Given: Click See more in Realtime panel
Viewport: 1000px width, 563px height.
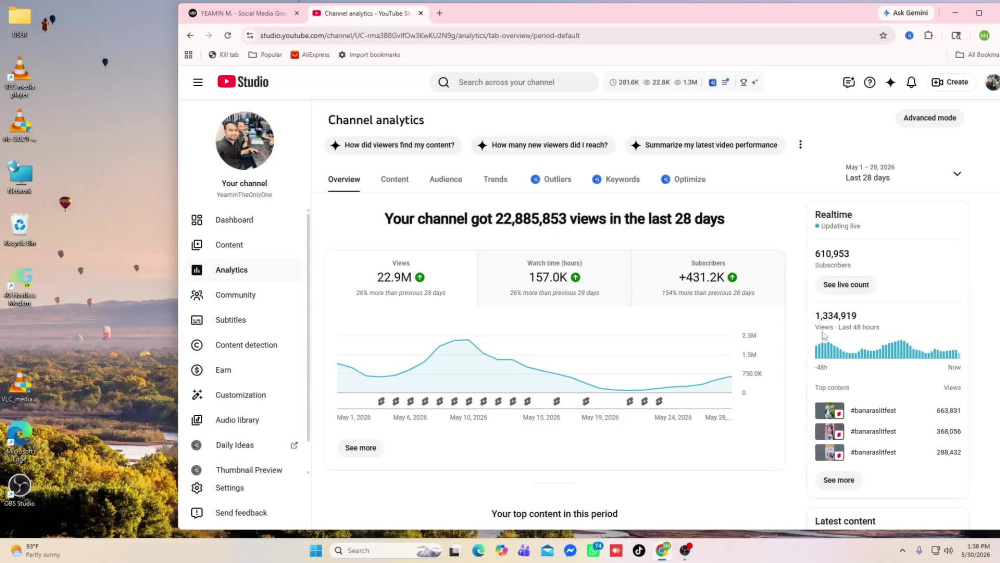Looking at the screenshot, I should (x=838, y=480).
